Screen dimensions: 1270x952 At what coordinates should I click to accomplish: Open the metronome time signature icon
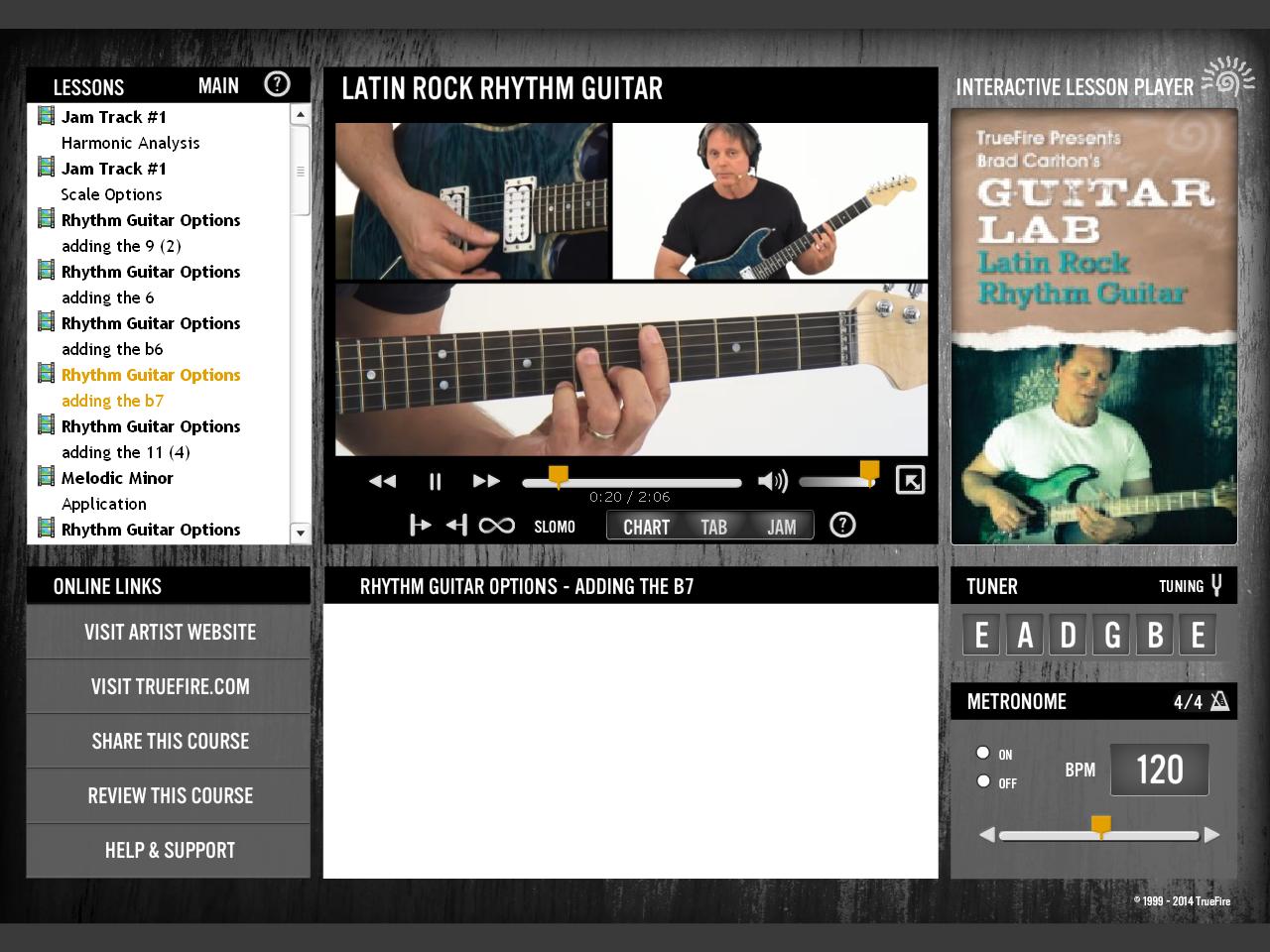1219,701
